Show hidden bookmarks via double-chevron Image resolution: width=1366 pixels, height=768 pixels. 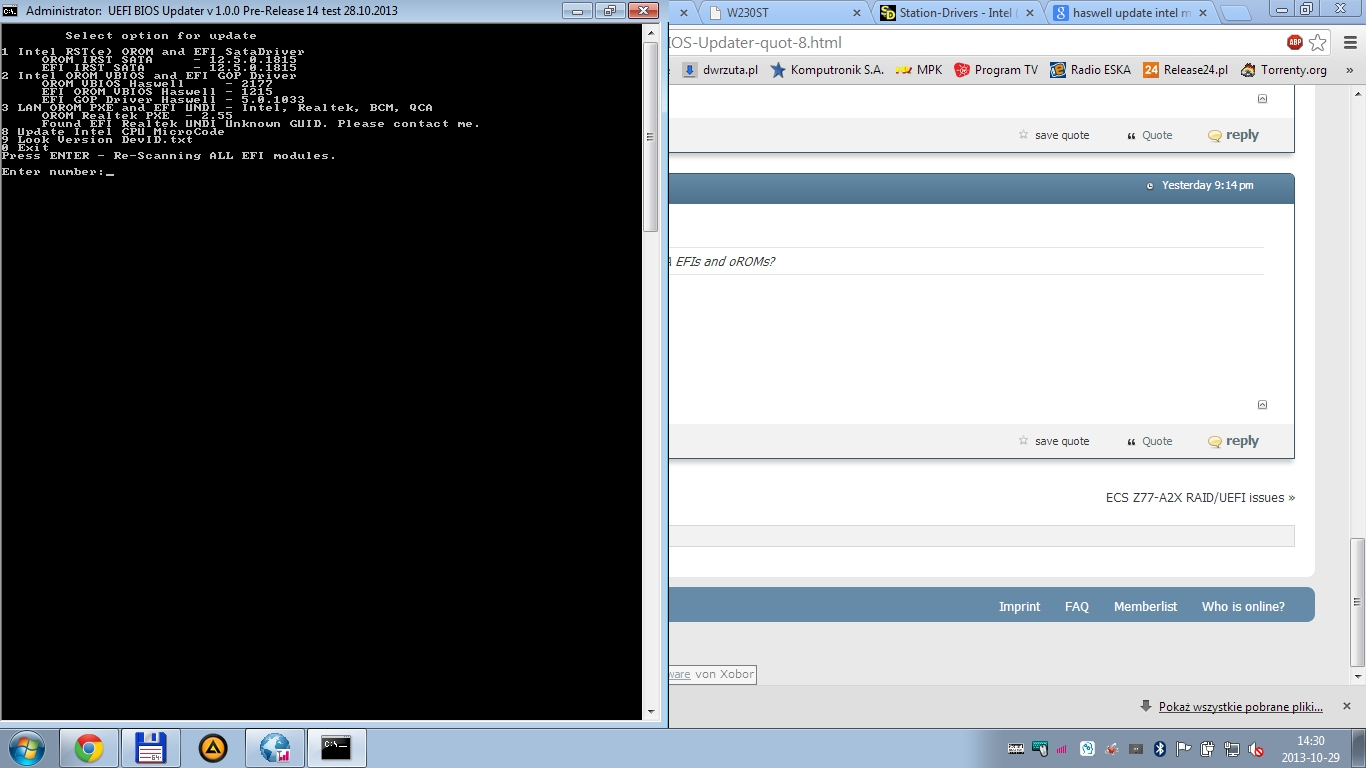(x=1350, y=70)
